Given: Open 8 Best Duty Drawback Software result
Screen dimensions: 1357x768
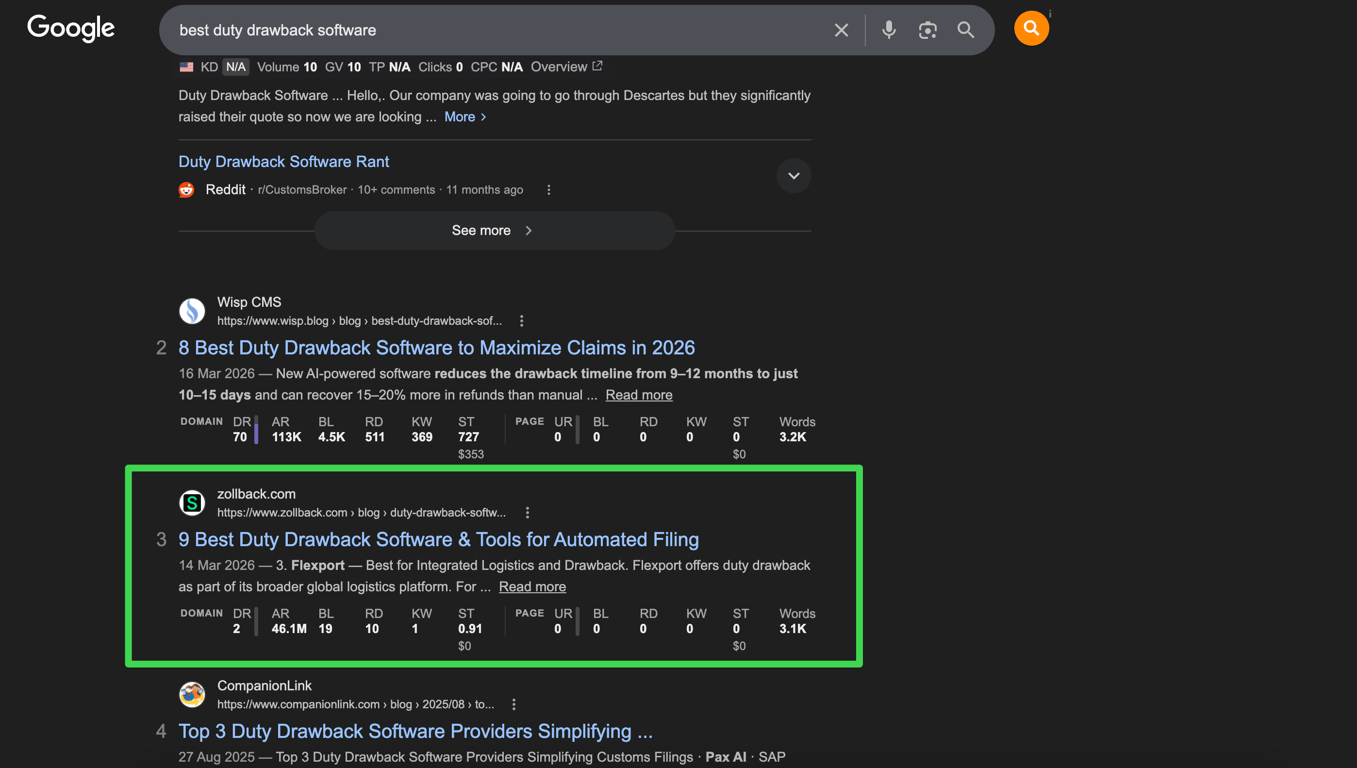Looking at the screenshot, I should pyautogui.click(x=437, y=348).
